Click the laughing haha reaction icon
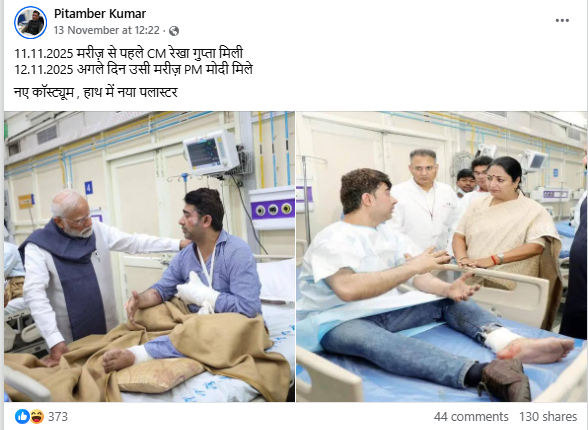Screen dimensions: 588x430 (36, 417)
